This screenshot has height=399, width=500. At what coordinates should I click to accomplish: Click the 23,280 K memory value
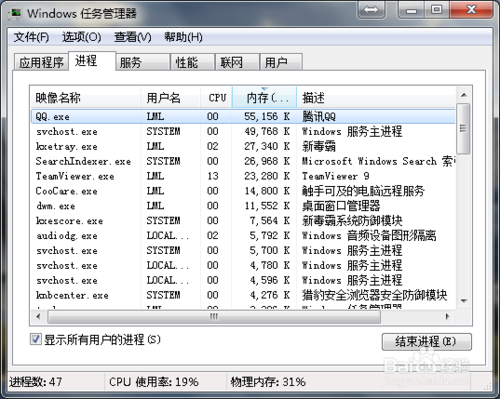(267, 176)
